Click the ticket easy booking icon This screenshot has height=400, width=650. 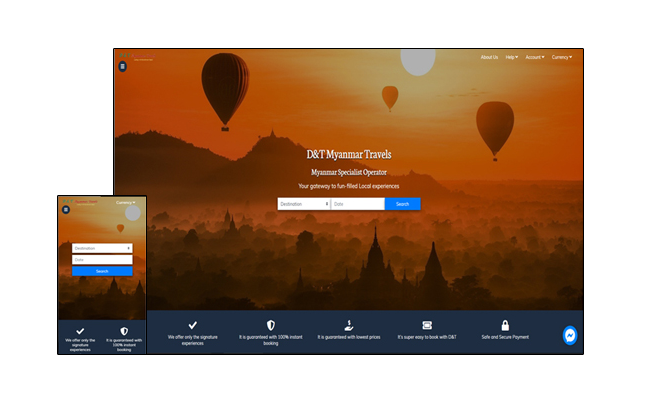[x=427, y=325]
